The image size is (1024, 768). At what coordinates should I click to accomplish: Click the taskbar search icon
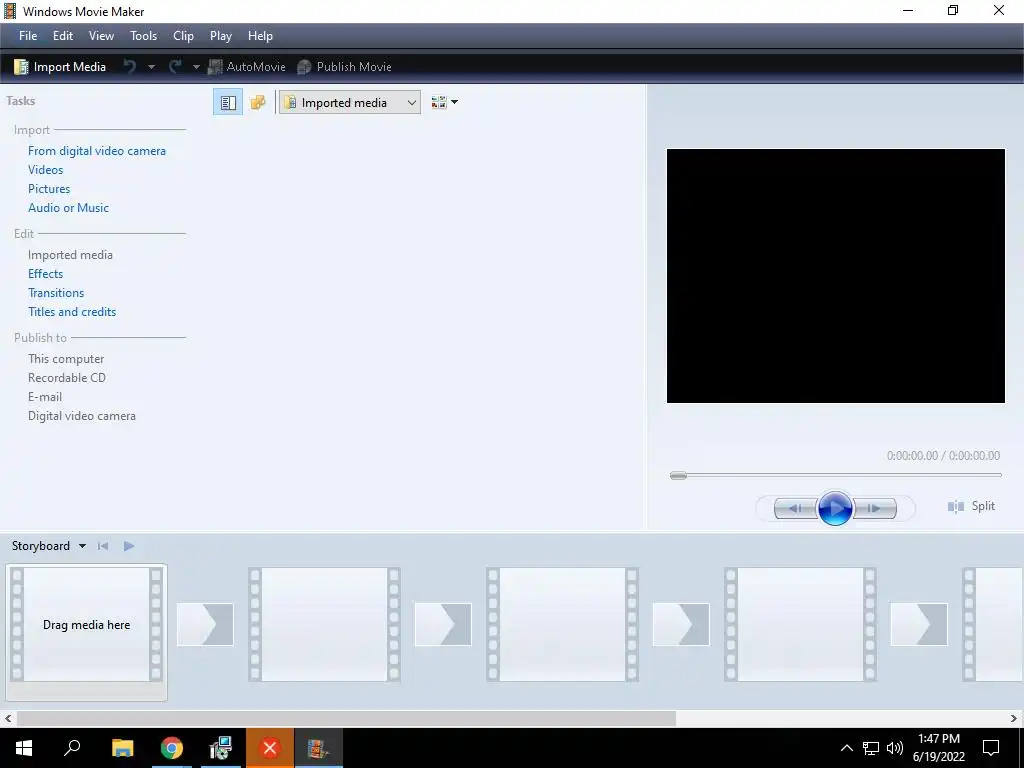(72, 748)
